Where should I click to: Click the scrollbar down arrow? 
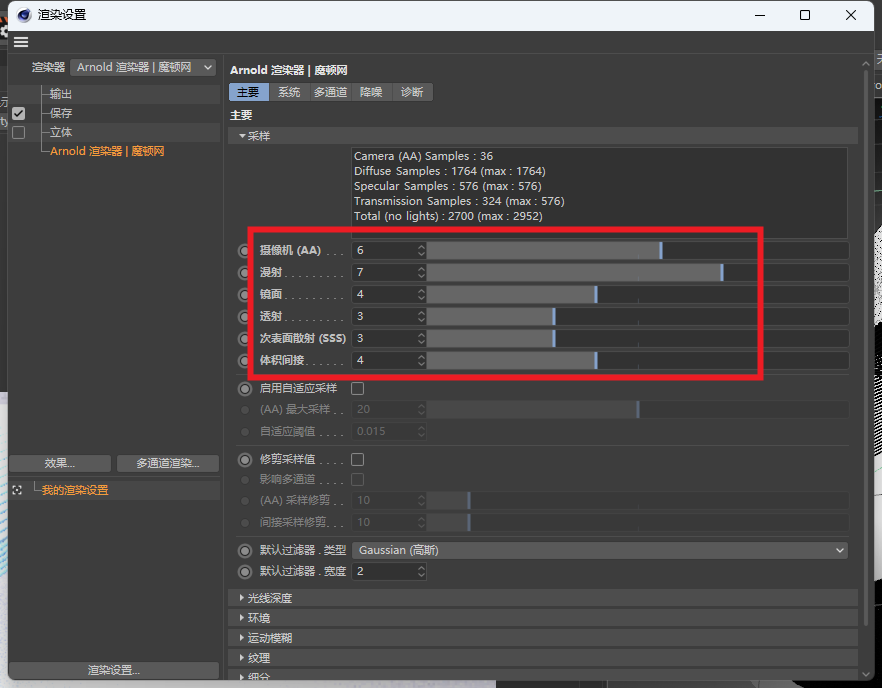[x=866, y=673]
